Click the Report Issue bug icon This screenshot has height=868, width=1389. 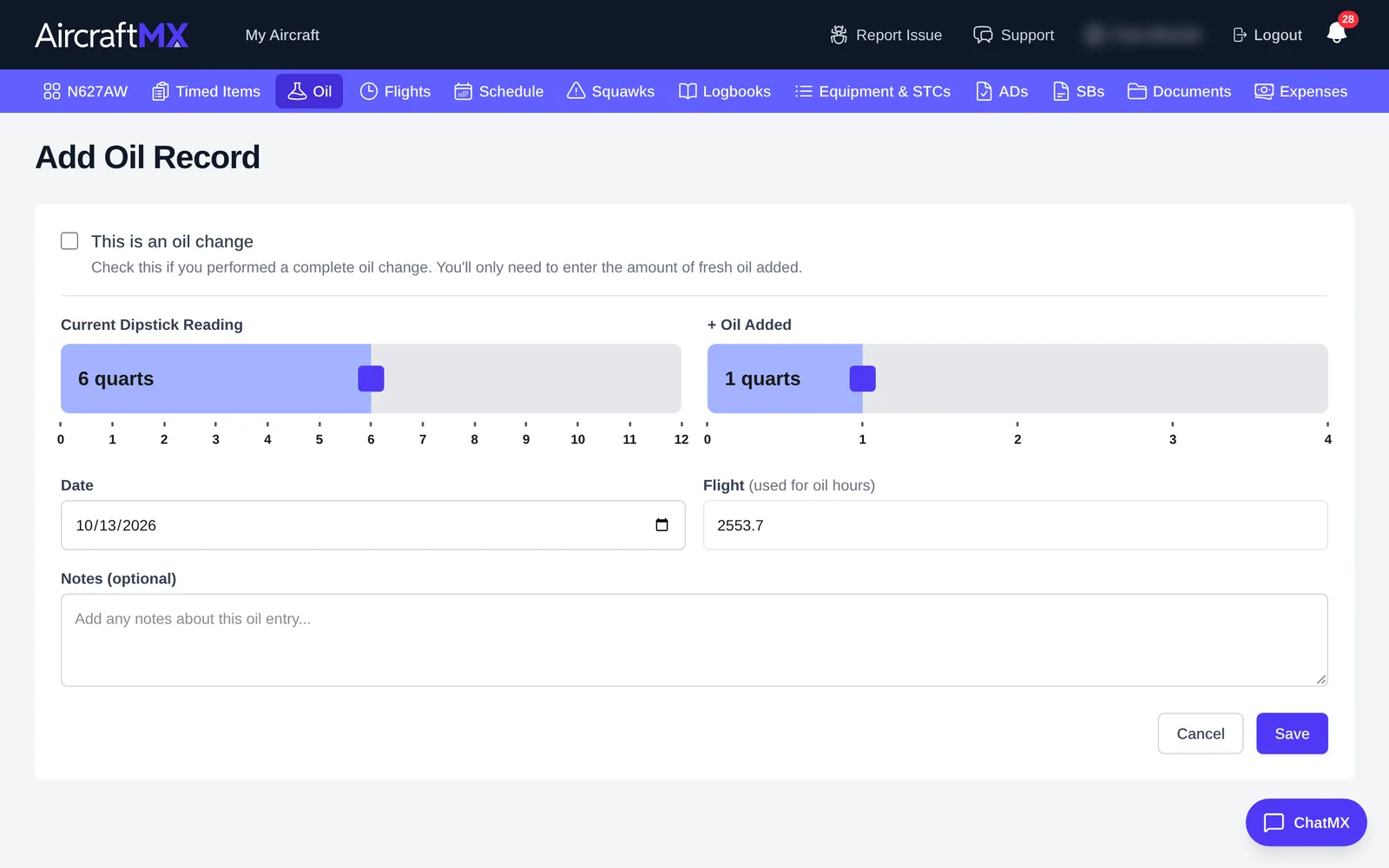[x=839, y=35]
